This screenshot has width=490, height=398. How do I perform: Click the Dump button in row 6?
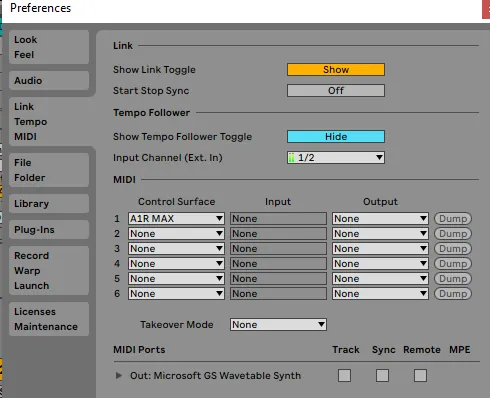coord(453,293)
